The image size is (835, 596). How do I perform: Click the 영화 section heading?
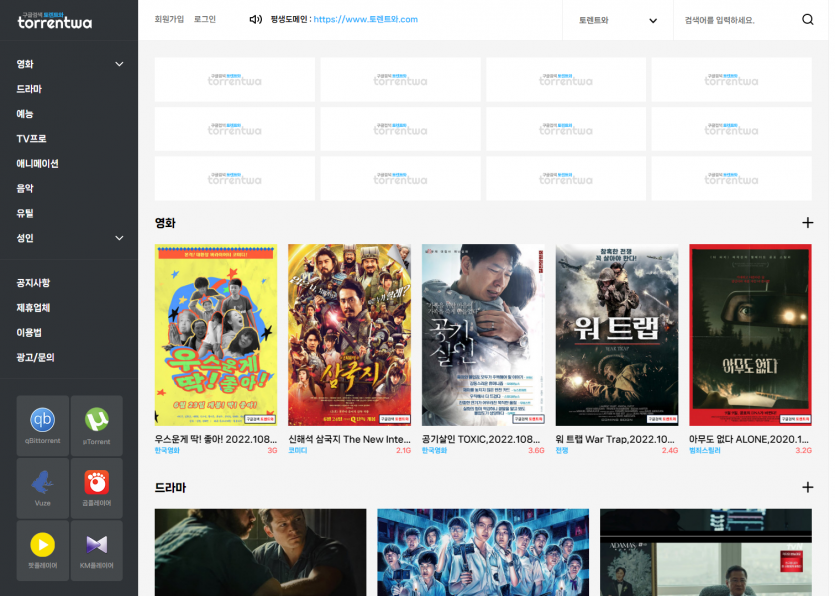click(x=165, y=223)
